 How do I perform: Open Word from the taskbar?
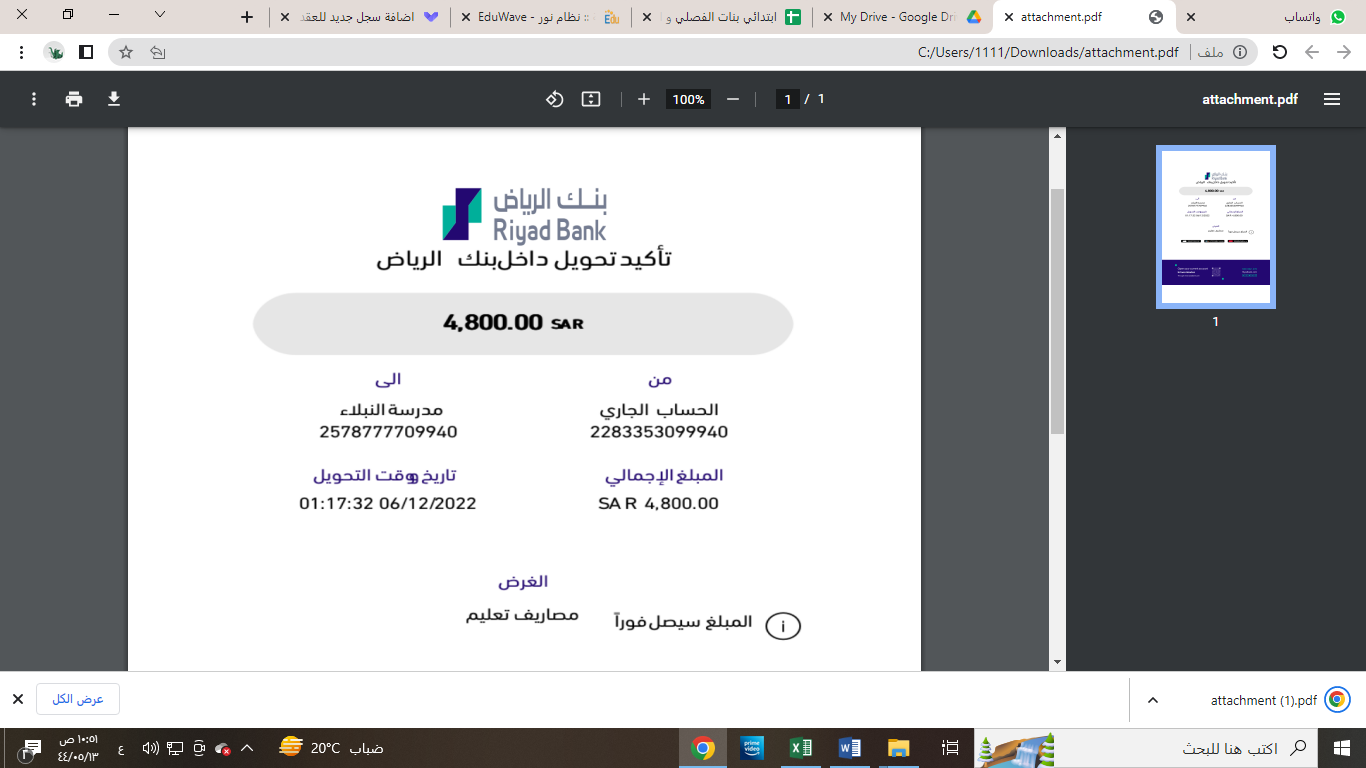click(850, 748)
